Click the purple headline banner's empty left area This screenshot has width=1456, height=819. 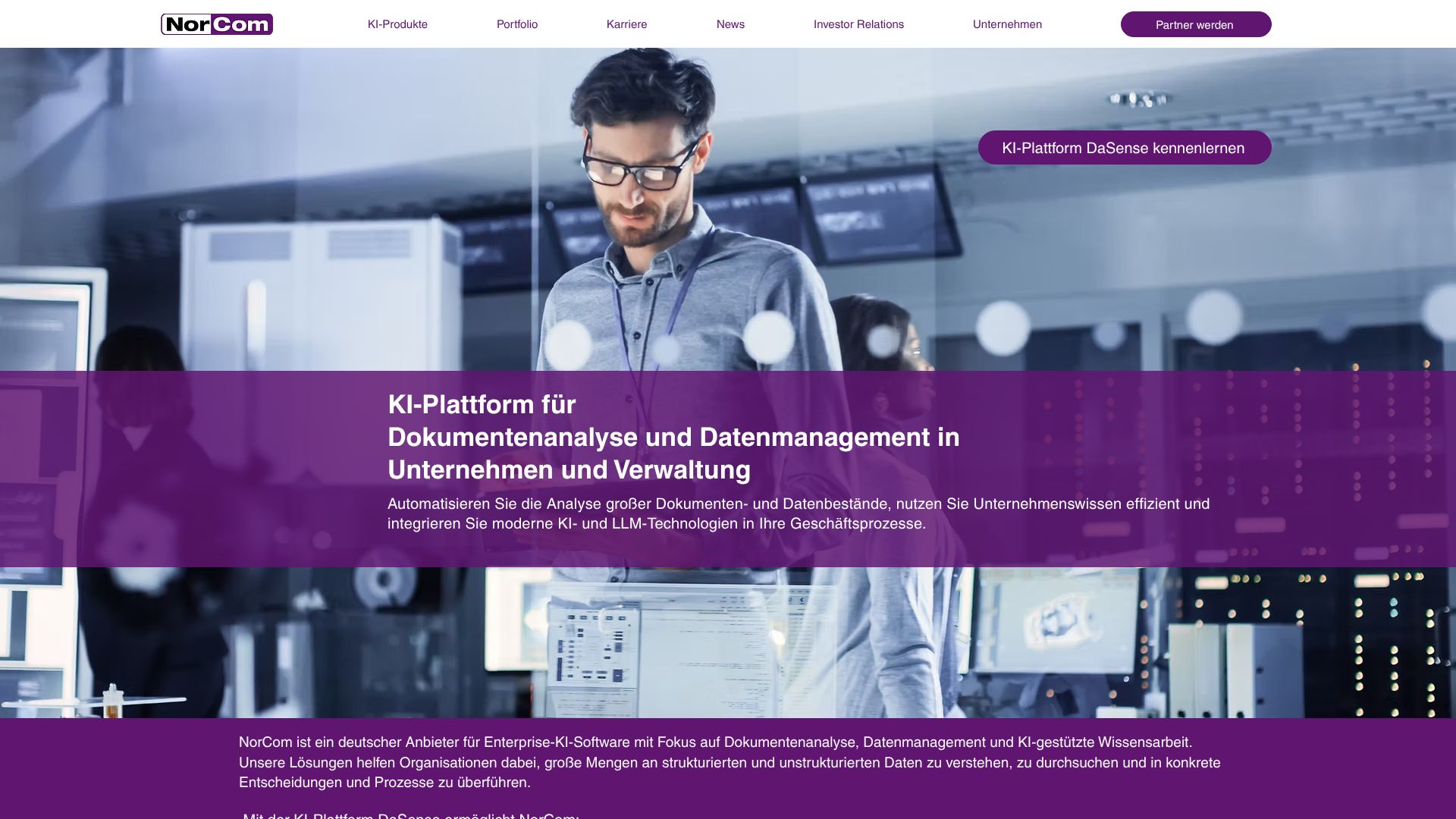(190, 469)
